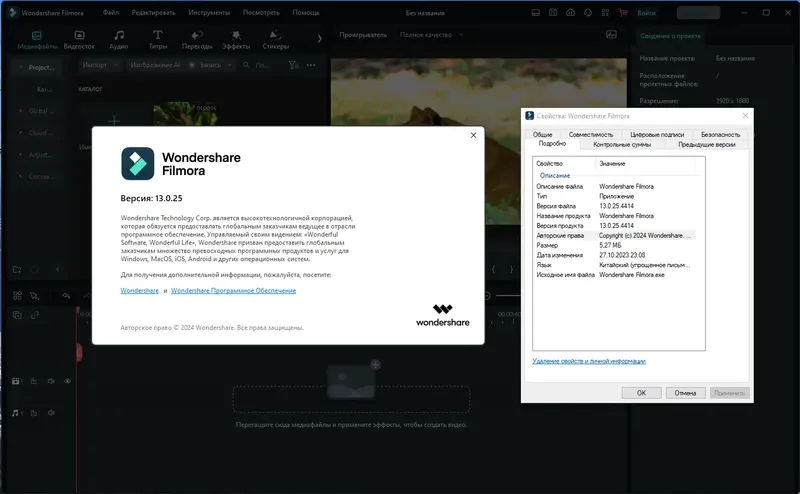800x494 pixels.
Task: Open the Посмотреть menu
Action: point(261,12)
